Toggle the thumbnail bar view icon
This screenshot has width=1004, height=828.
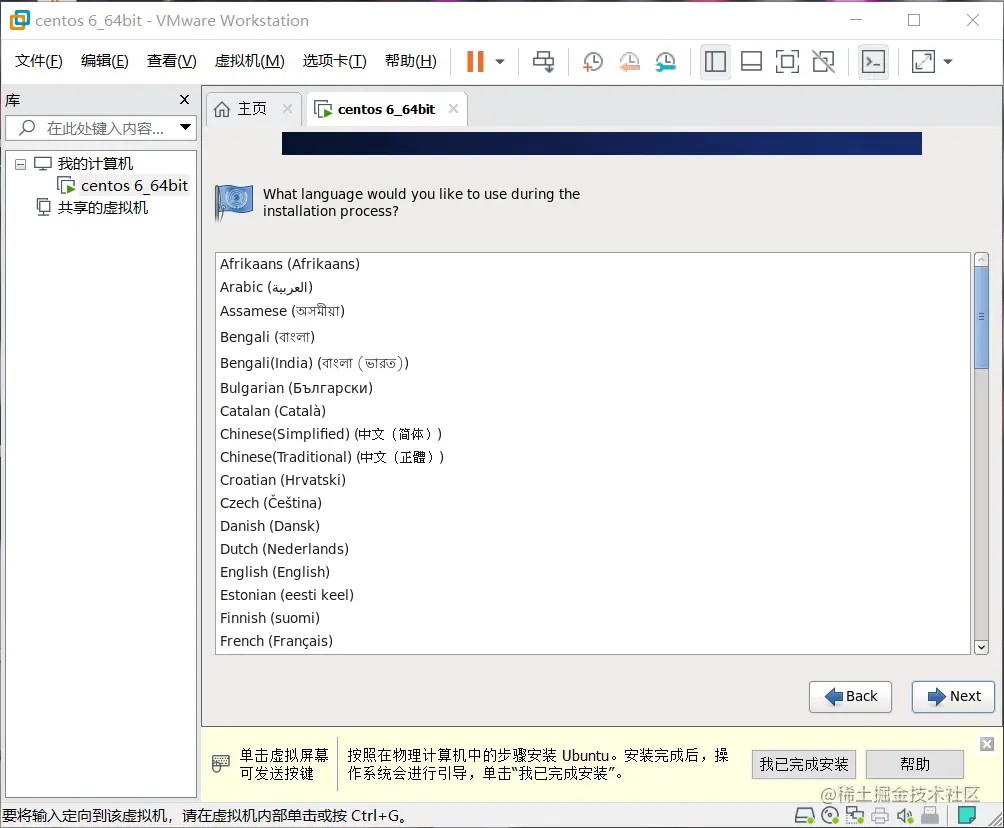pos(751,61)
